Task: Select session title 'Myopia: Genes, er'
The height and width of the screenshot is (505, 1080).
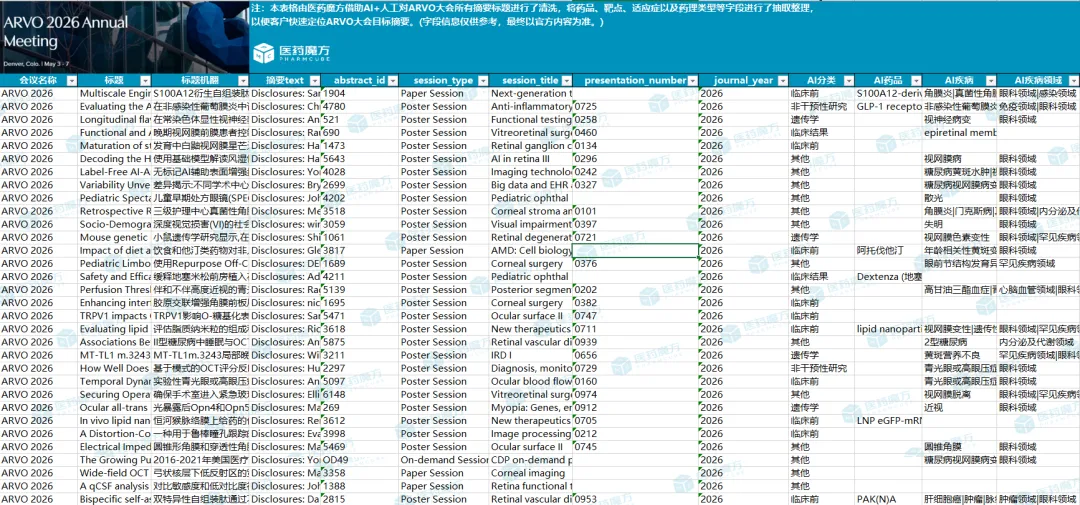Action: tap(531, 408)
